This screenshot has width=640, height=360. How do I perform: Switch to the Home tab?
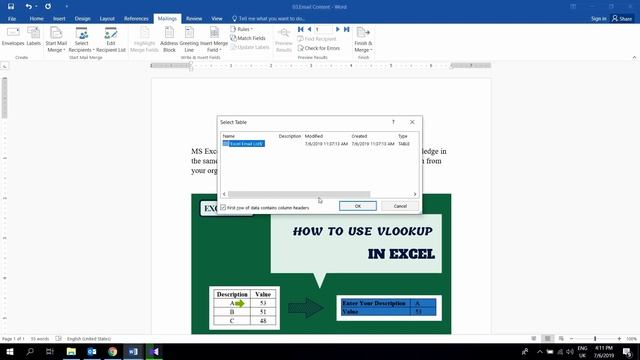[36, 18]
